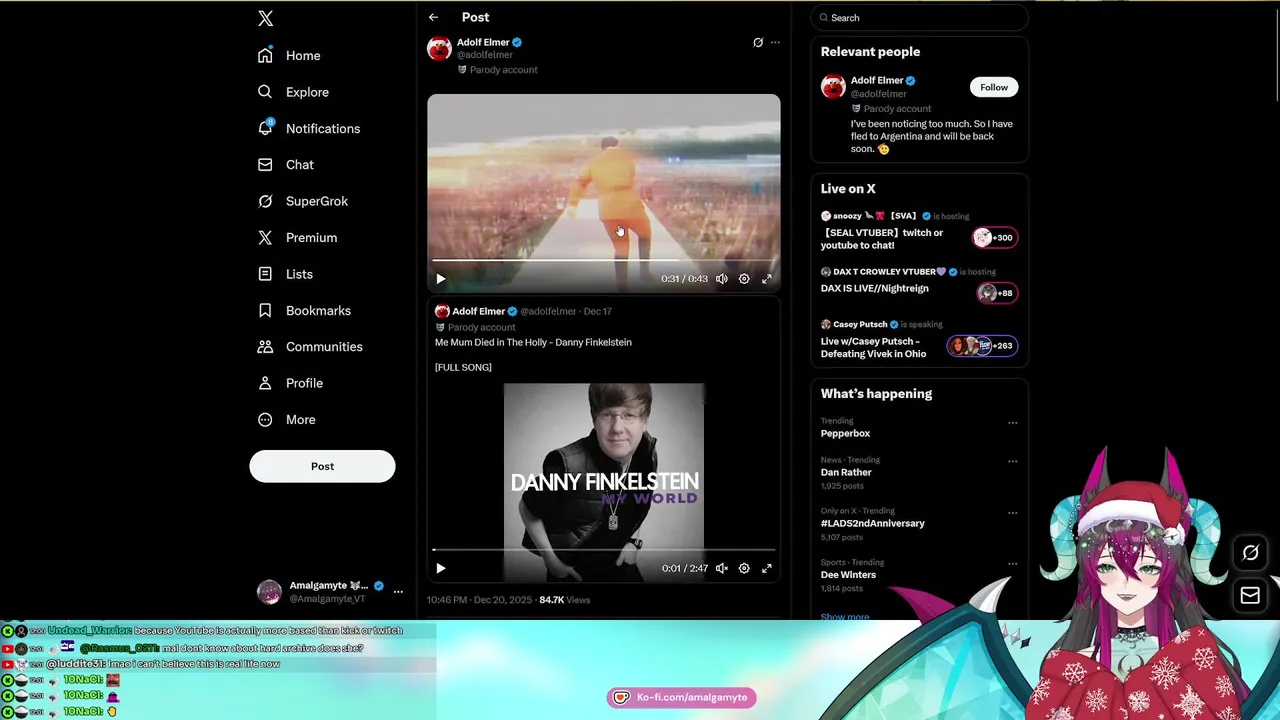Open the post's three-dot more menu
This screenshot has width=1280, height=720.
pyautogui.click(x=775, y=43)
